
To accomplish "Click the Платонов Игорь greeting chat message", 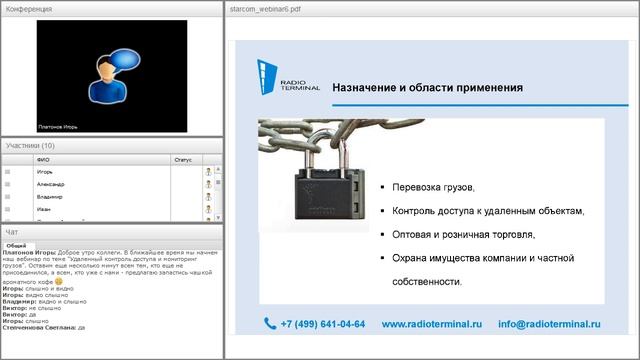I will (x=110, y=267).
